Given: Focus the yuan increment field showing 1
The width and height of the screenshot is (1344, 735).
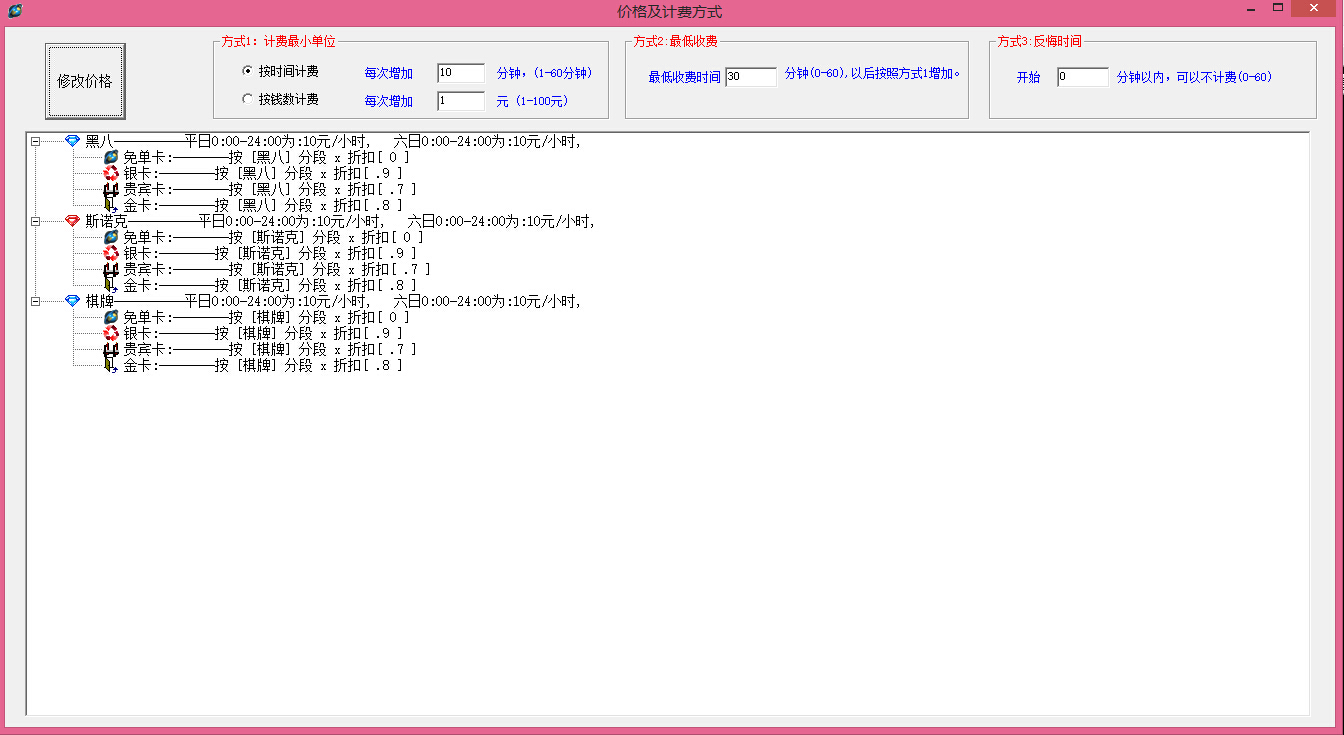Looking at the screenshot, I should point(461,101).
